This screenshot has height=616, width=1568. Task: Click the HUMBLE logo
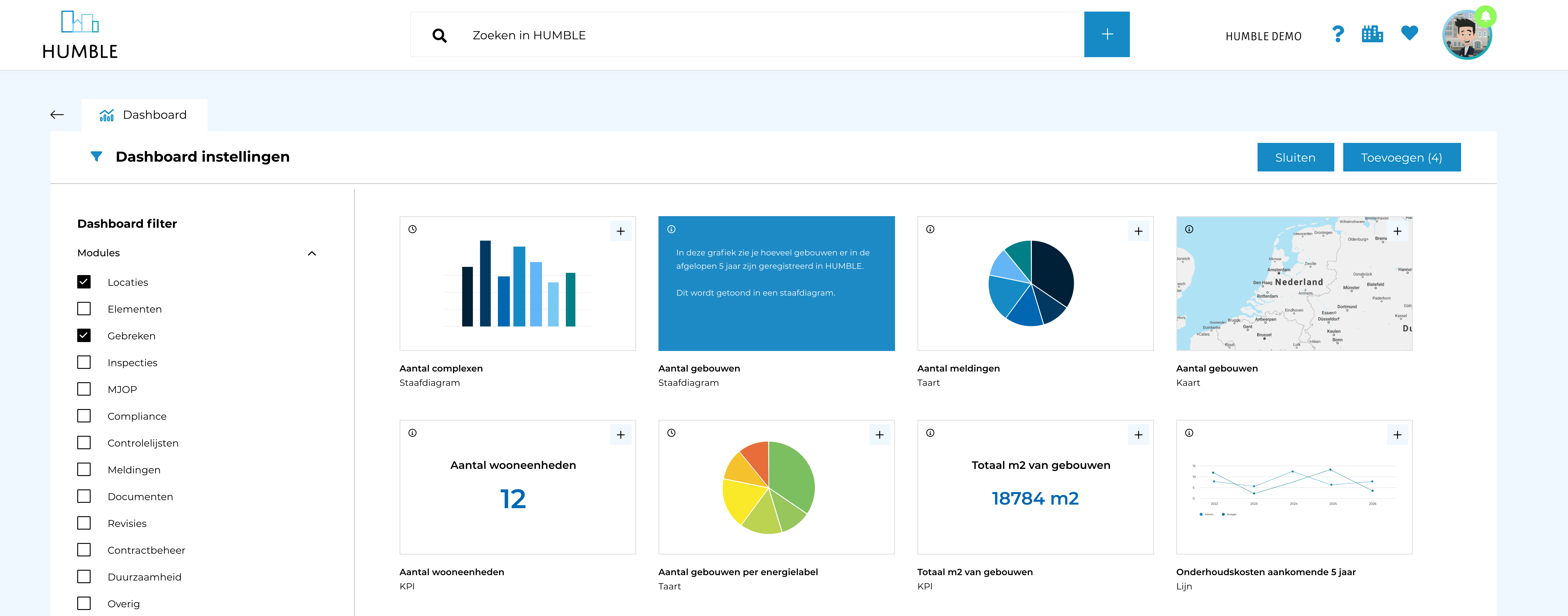pos(80,34)
